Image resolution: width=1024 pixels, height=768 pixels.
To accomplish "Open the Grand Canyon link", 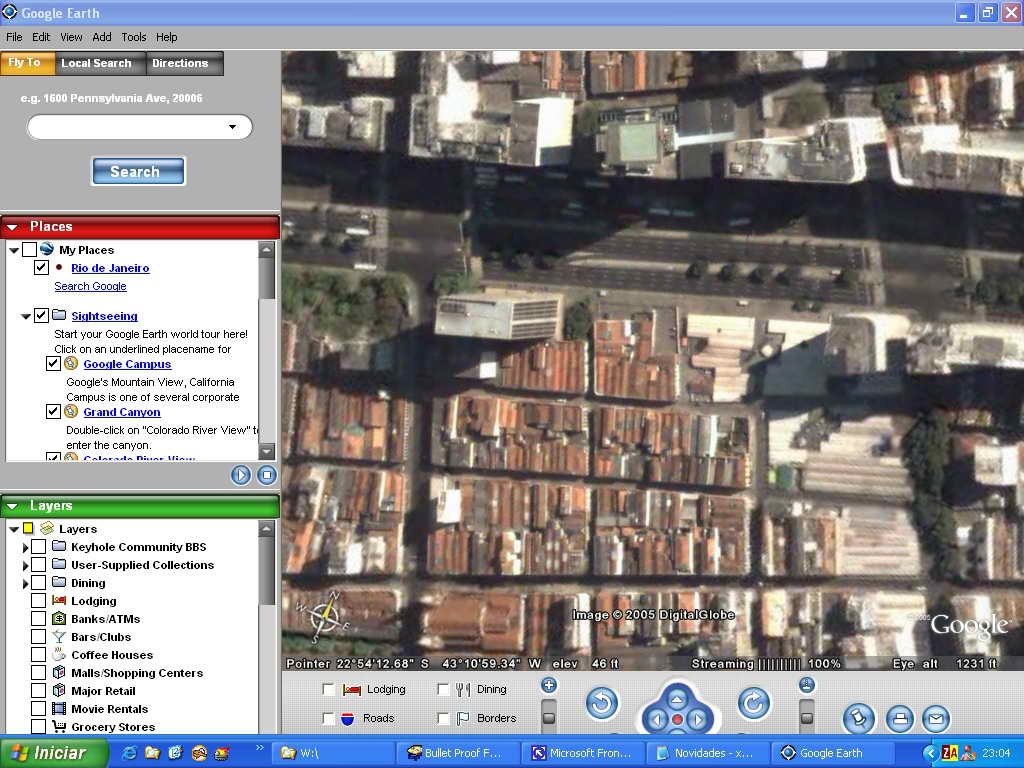I will click(x=121, y=412).
